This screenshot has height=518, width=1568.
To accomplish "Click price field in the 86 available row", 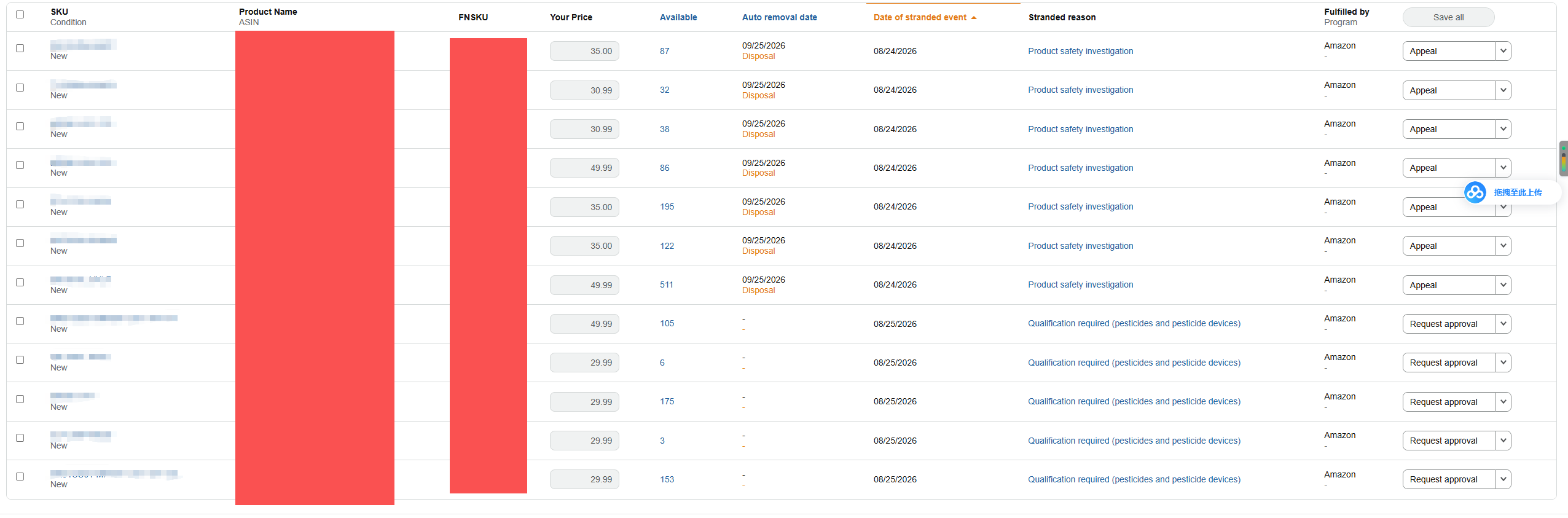I will pyautogui.click(x=584, y=168).
